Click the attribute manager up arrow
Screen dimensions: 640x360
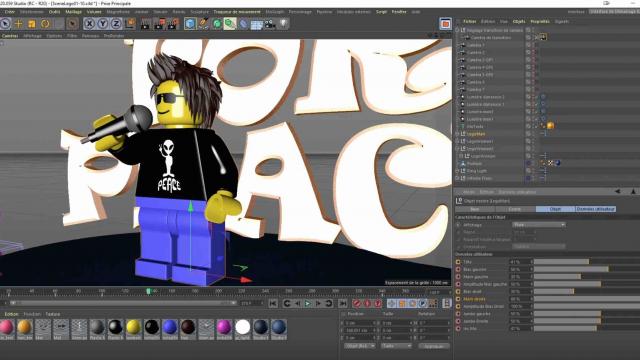pyautogui.click(x=633, y=191)
